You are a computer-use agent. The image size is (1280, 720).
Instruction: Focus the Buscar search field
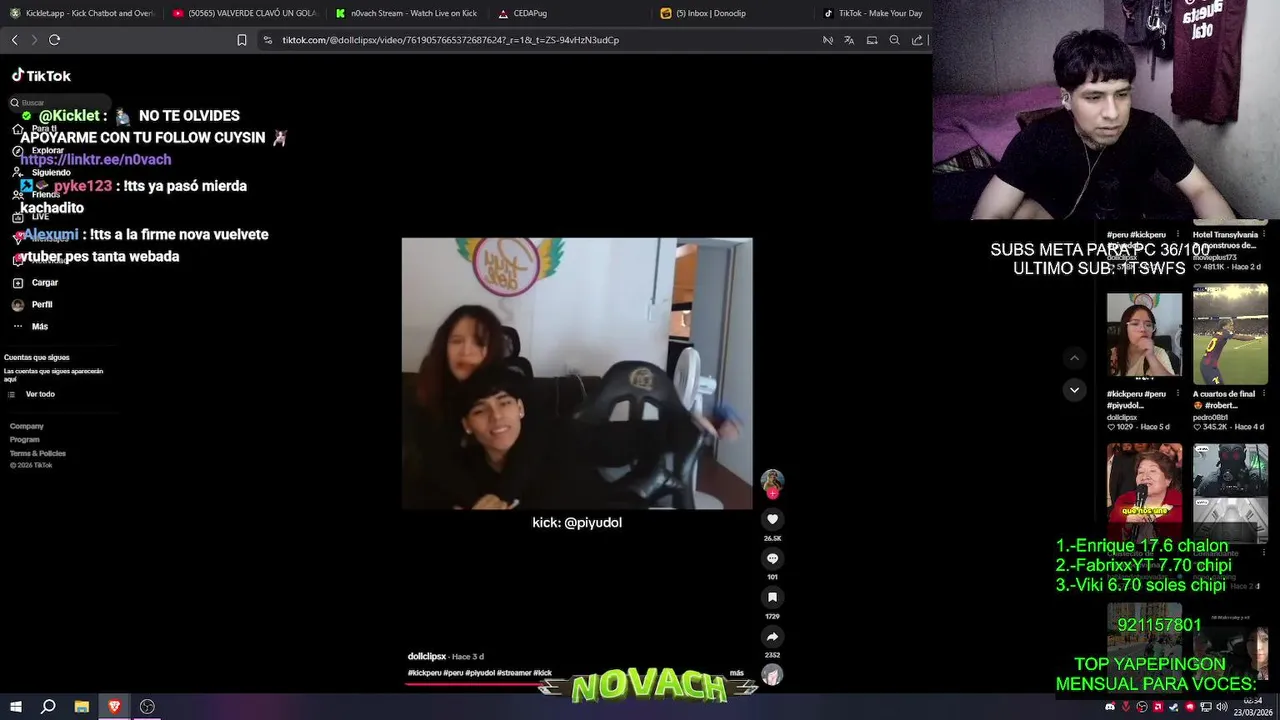[60, 102]
